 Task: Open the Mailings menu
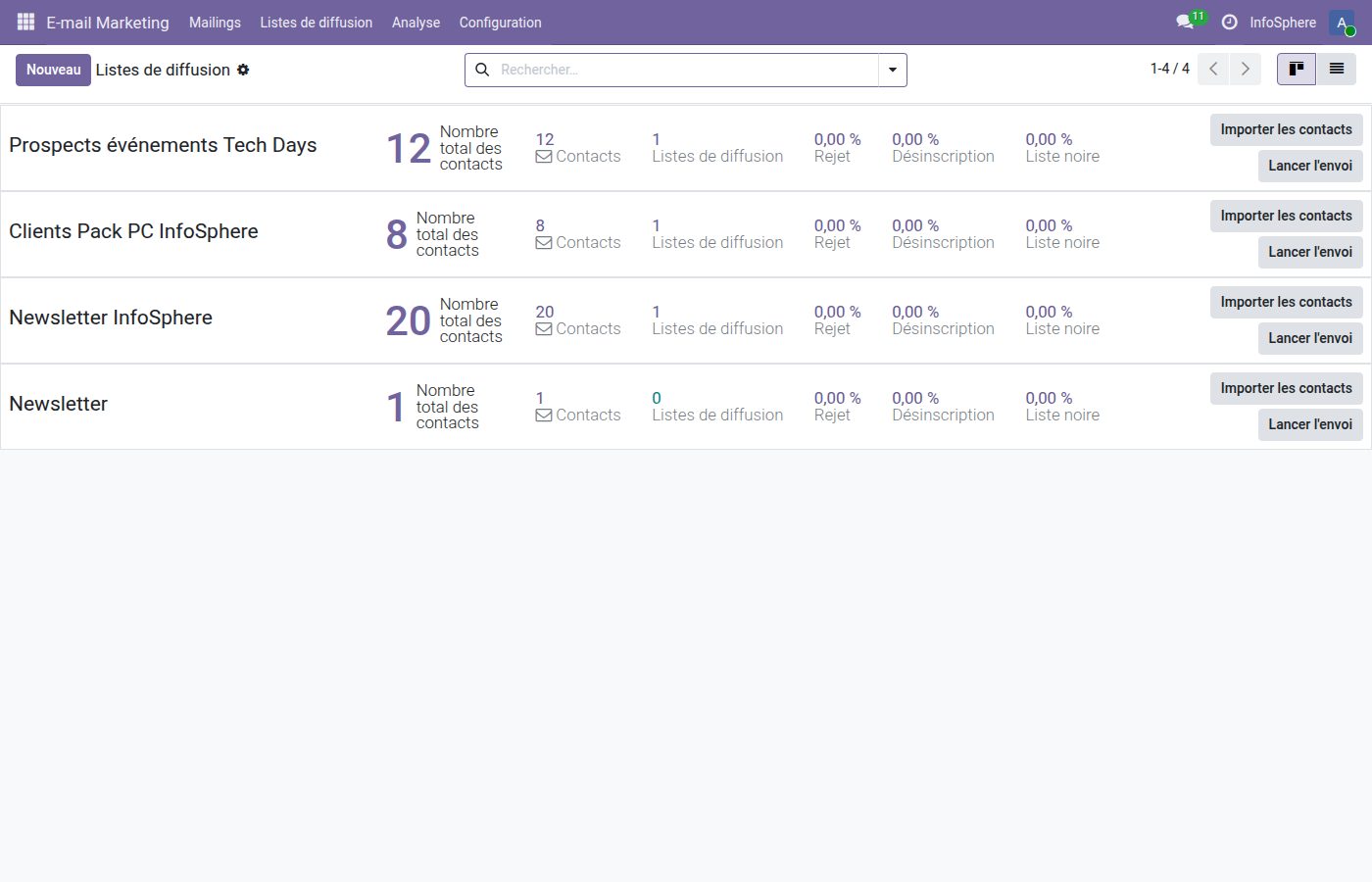coord(215,22)
